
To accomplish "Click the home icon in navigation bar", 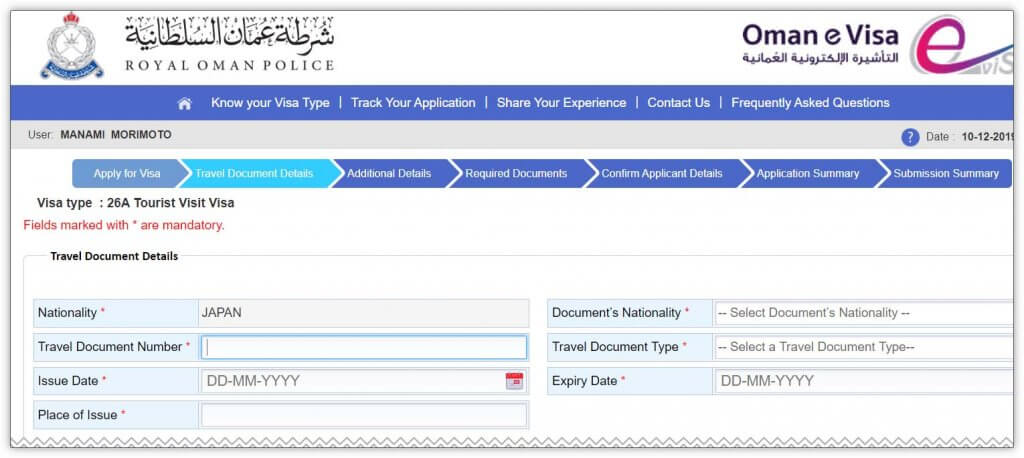I will [184, 103].
